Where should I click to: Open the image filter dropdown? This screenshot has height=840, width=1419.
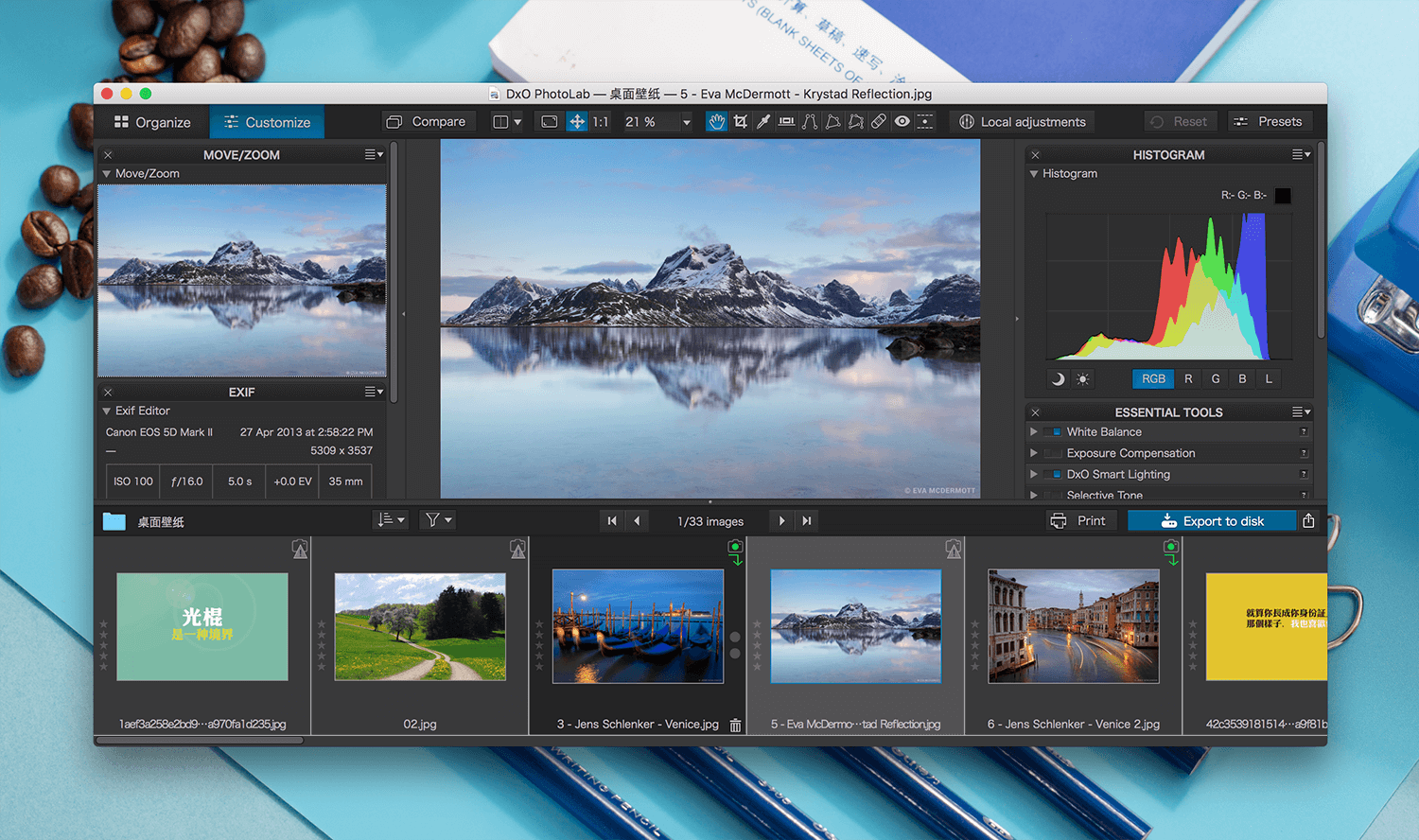[x=438, y=520]
